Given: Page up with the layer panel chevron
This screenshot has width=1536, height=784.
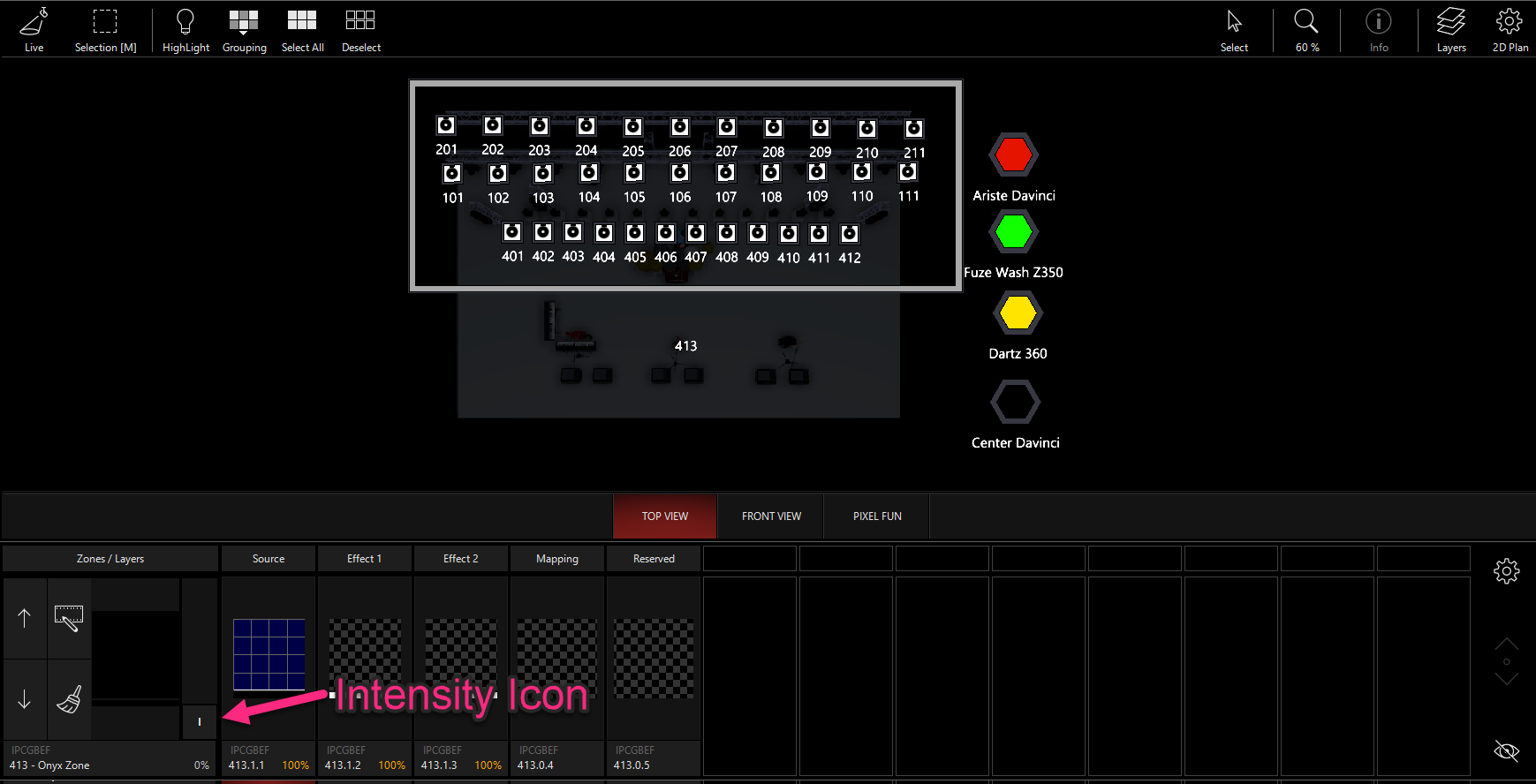Looking at the screenshot, I should click(1507, 645).
